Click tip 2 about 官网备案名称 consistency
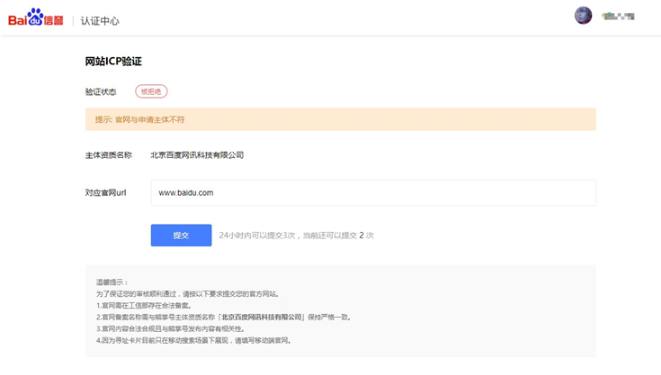Image resolution: width=661 pixels, height=375 pixels. click(x=224, y=317)
